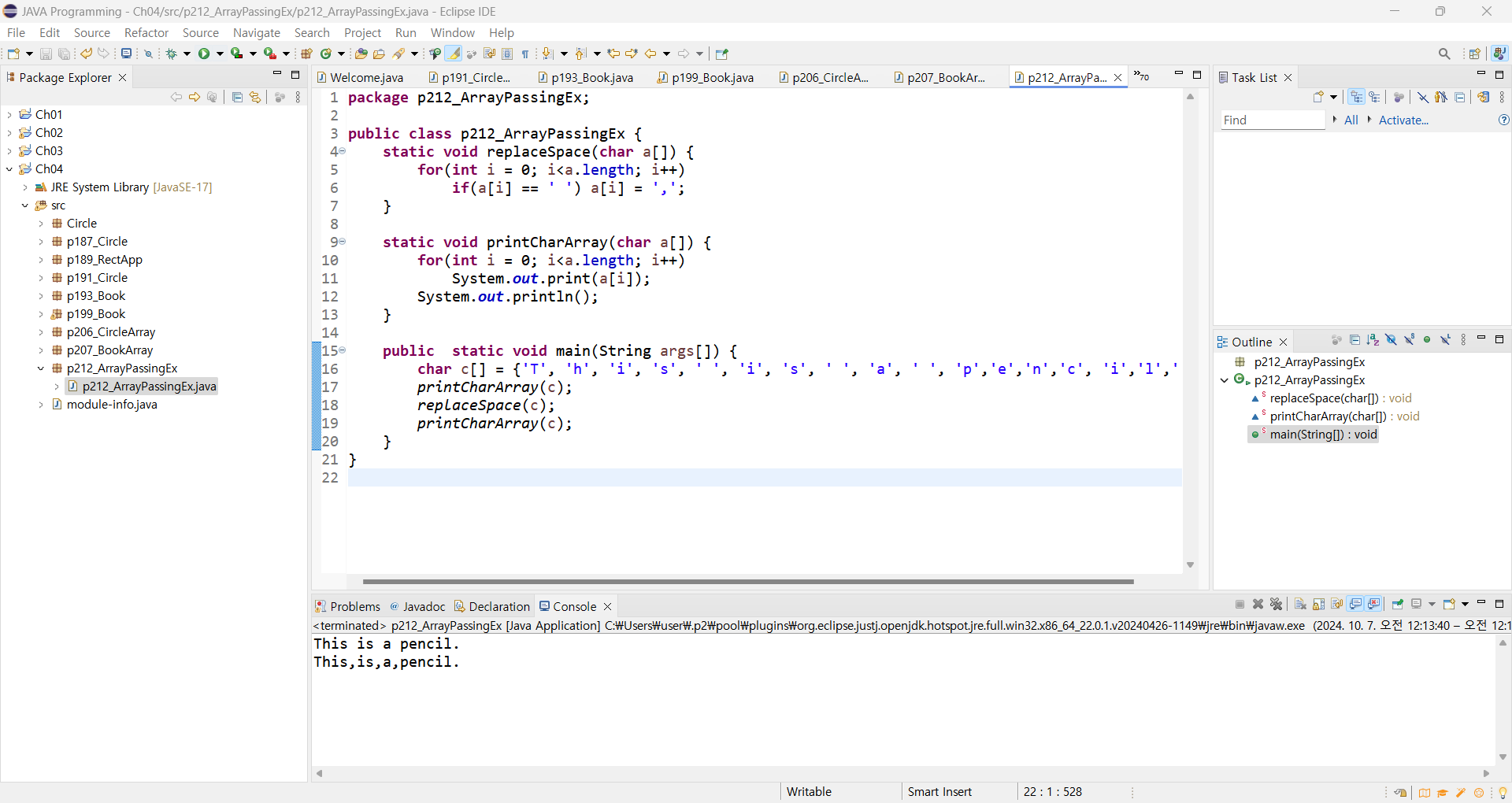Expand the Ch03 project
The width and height of the screenshot is (1512, 803).
tap(9, 150)
